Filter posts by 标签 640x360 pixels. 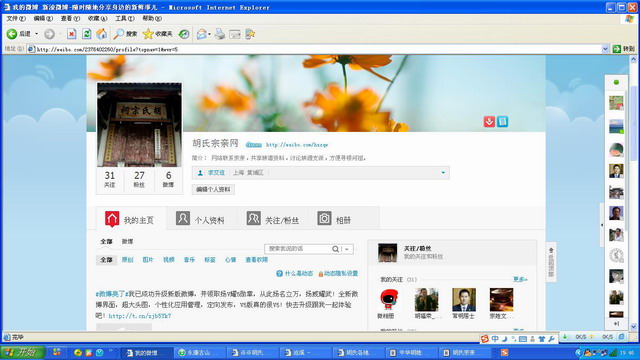click(210, 260)
